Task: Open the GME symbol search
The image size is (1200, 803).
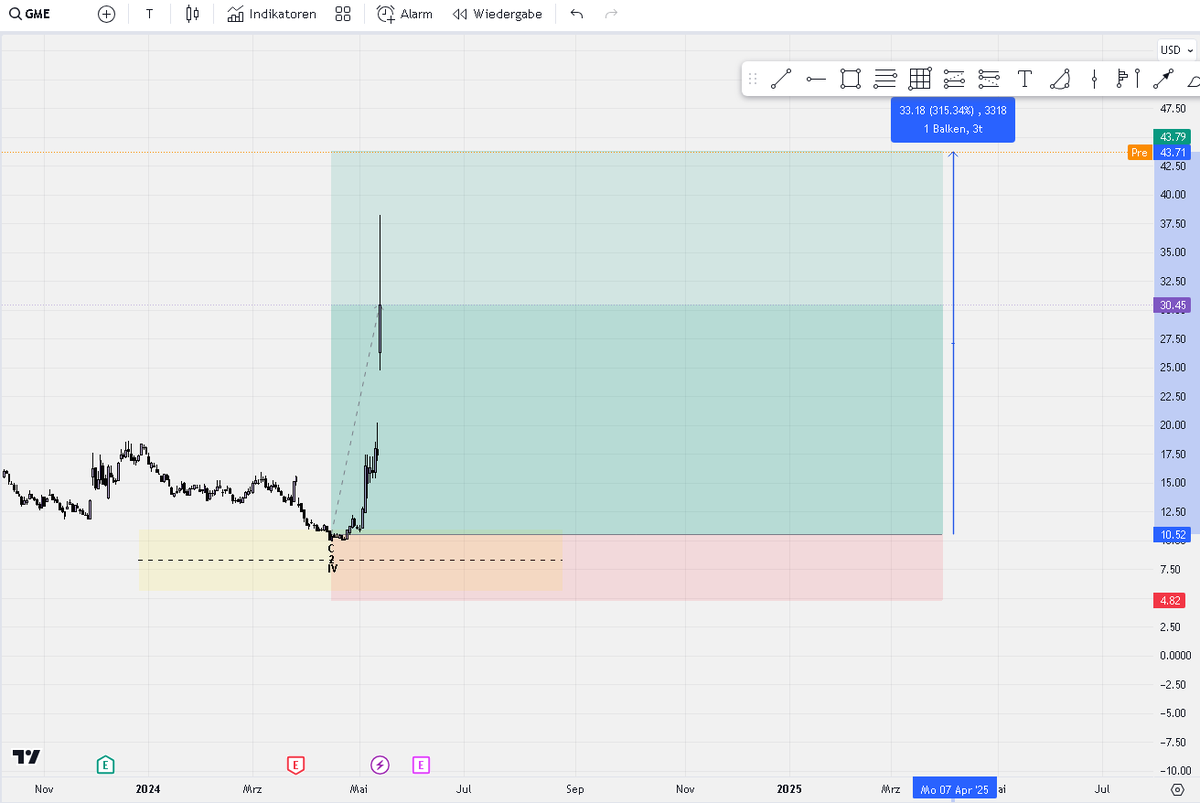Action: [29, 14]
